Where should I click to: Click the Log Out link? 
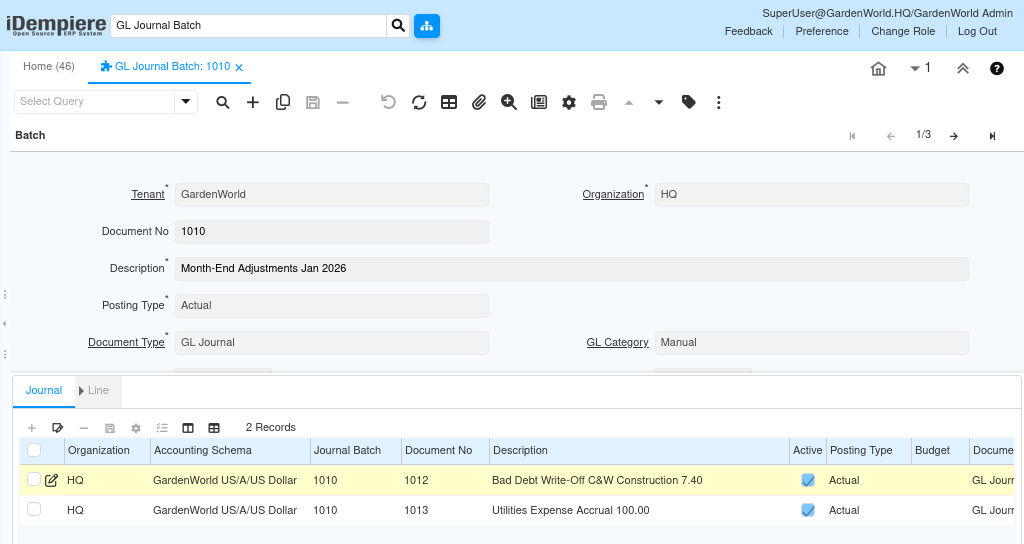pyautogui.click(x=977, y=31)
